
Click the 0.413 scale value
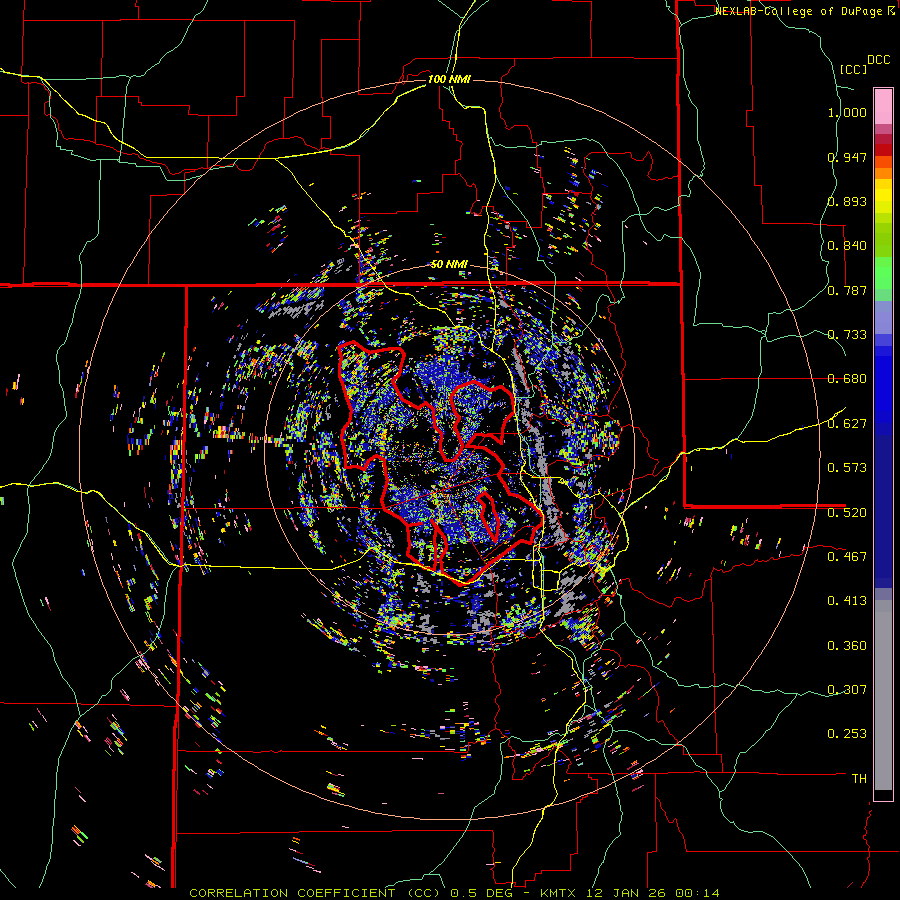(847, 601)
